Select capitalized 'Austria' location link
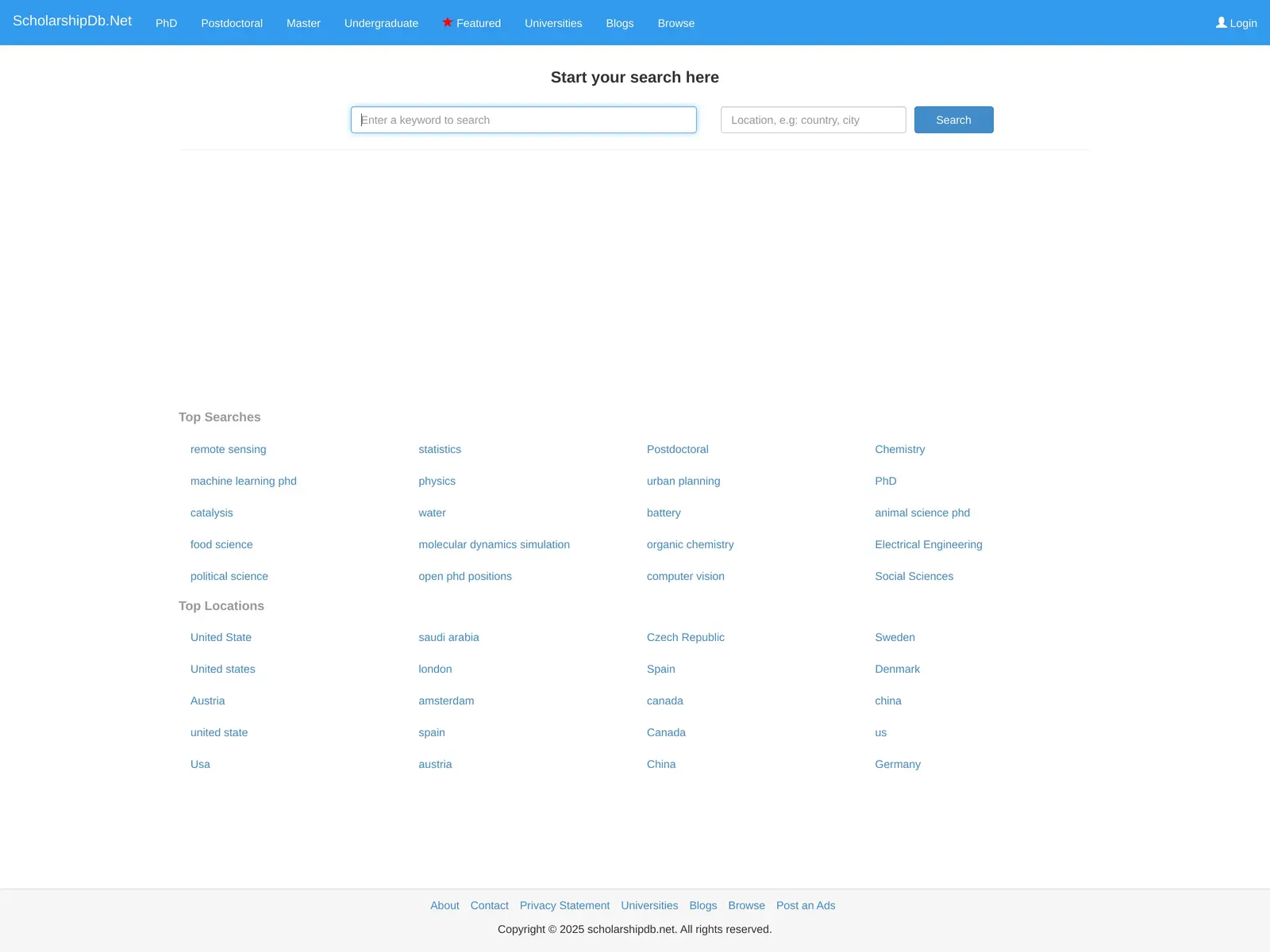This screenshot has width=1270, height=952. pos(208,701)
